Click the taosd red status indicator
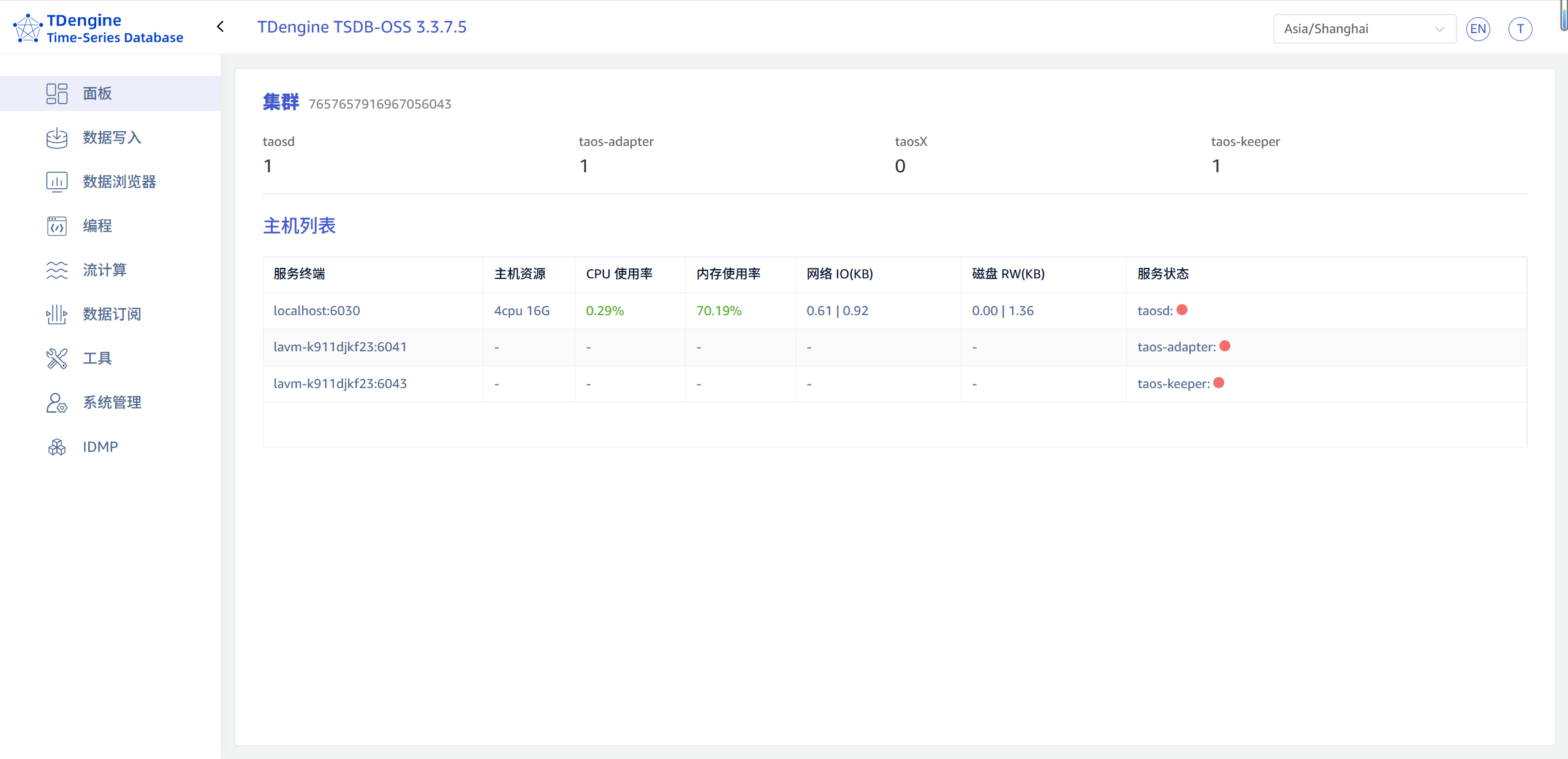Viewport: 1568px width, 759px height. point(1182,310)
